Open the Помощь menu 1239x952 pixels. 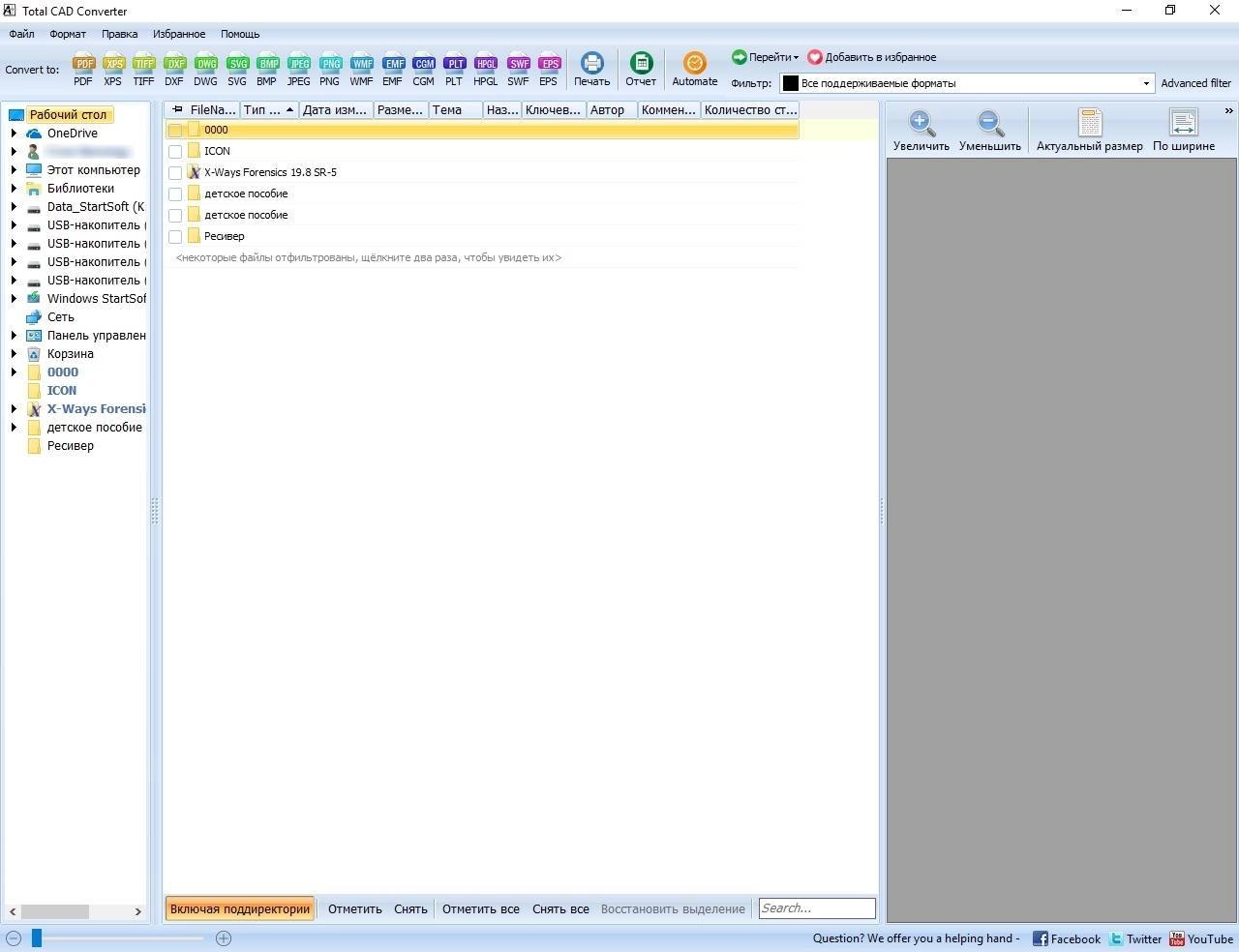240,34
